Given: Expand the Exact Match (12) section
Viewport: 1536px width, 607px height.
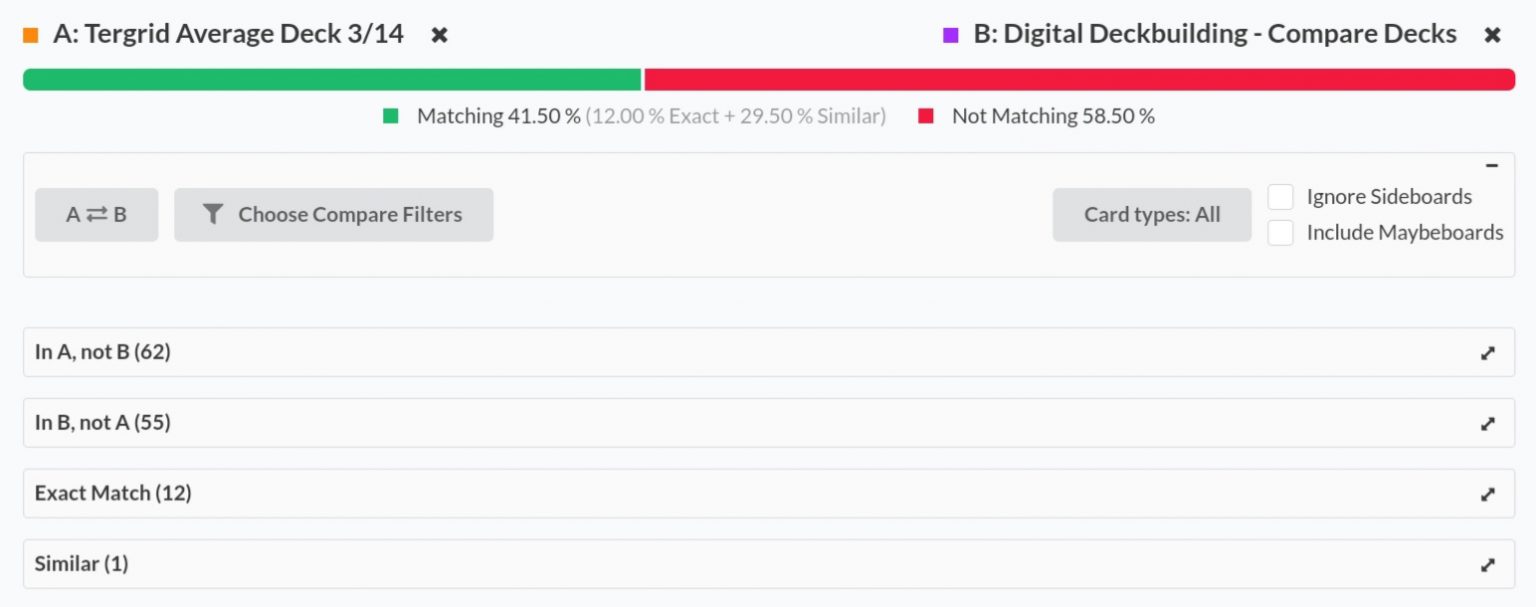Looking at the screenshot, I should click(112, 493).
